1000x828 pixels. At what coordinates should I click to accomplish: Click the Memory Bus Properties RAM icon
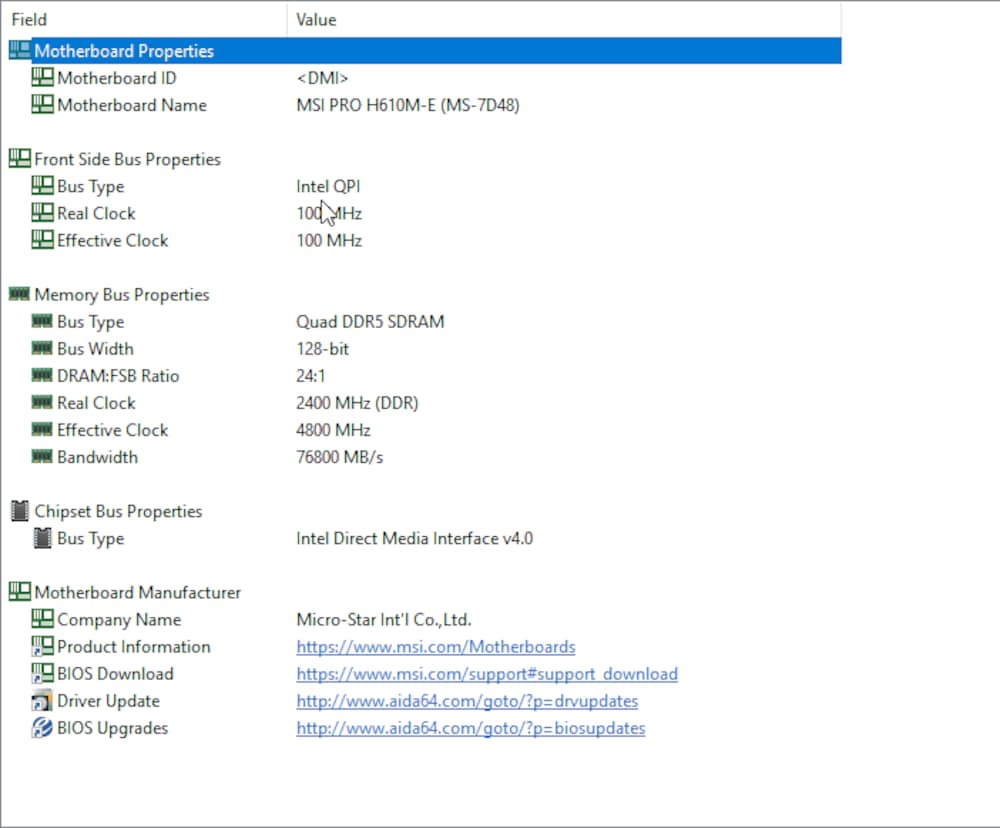[20, 295]
